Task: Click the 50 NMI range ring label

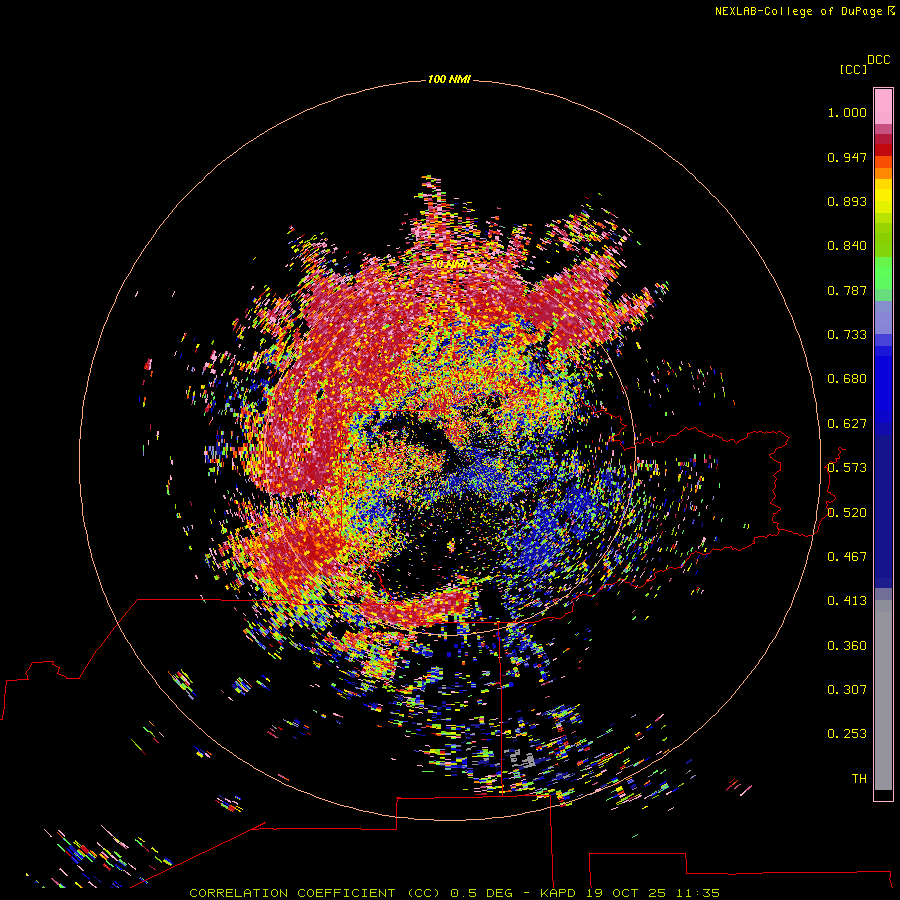Action: coord(449,264)
